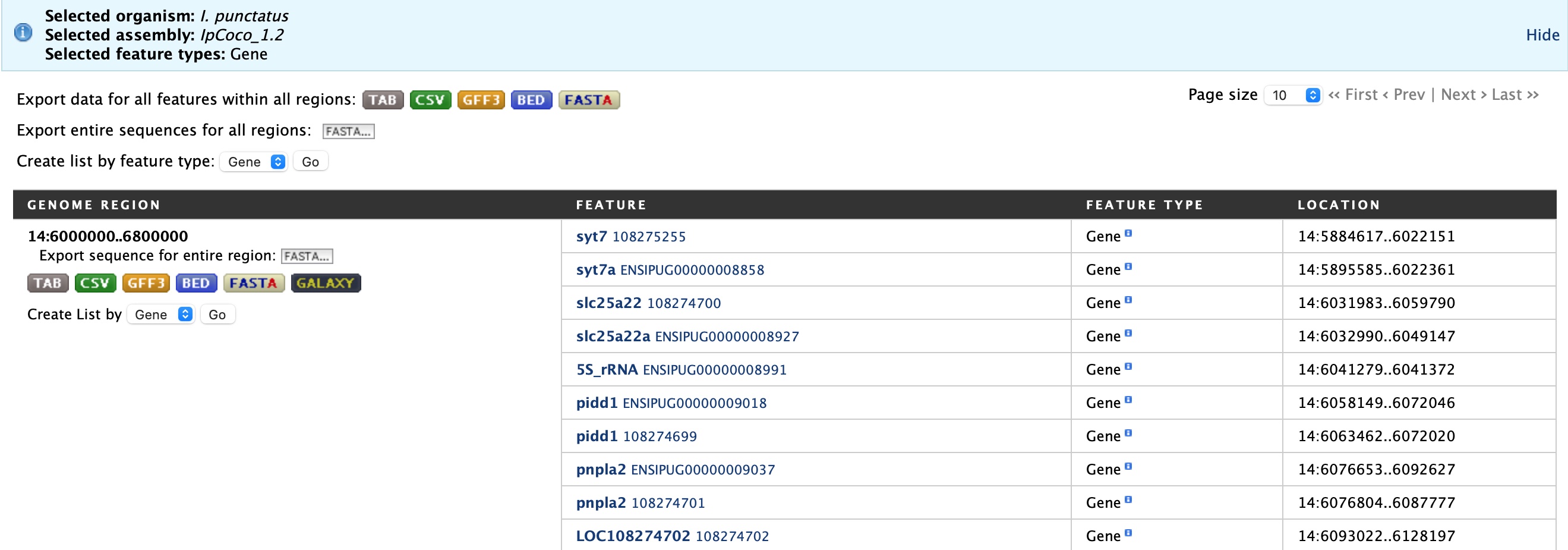Open Create List by Gene dropdown for region
This screenshot has width=1568, height=550.
(160, 315)
